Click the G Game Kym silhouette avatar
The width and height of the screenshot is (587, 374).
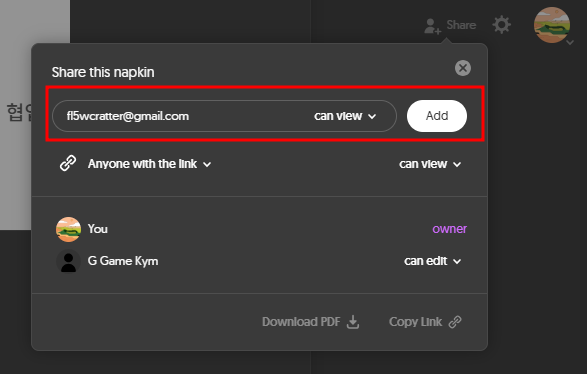69,261
